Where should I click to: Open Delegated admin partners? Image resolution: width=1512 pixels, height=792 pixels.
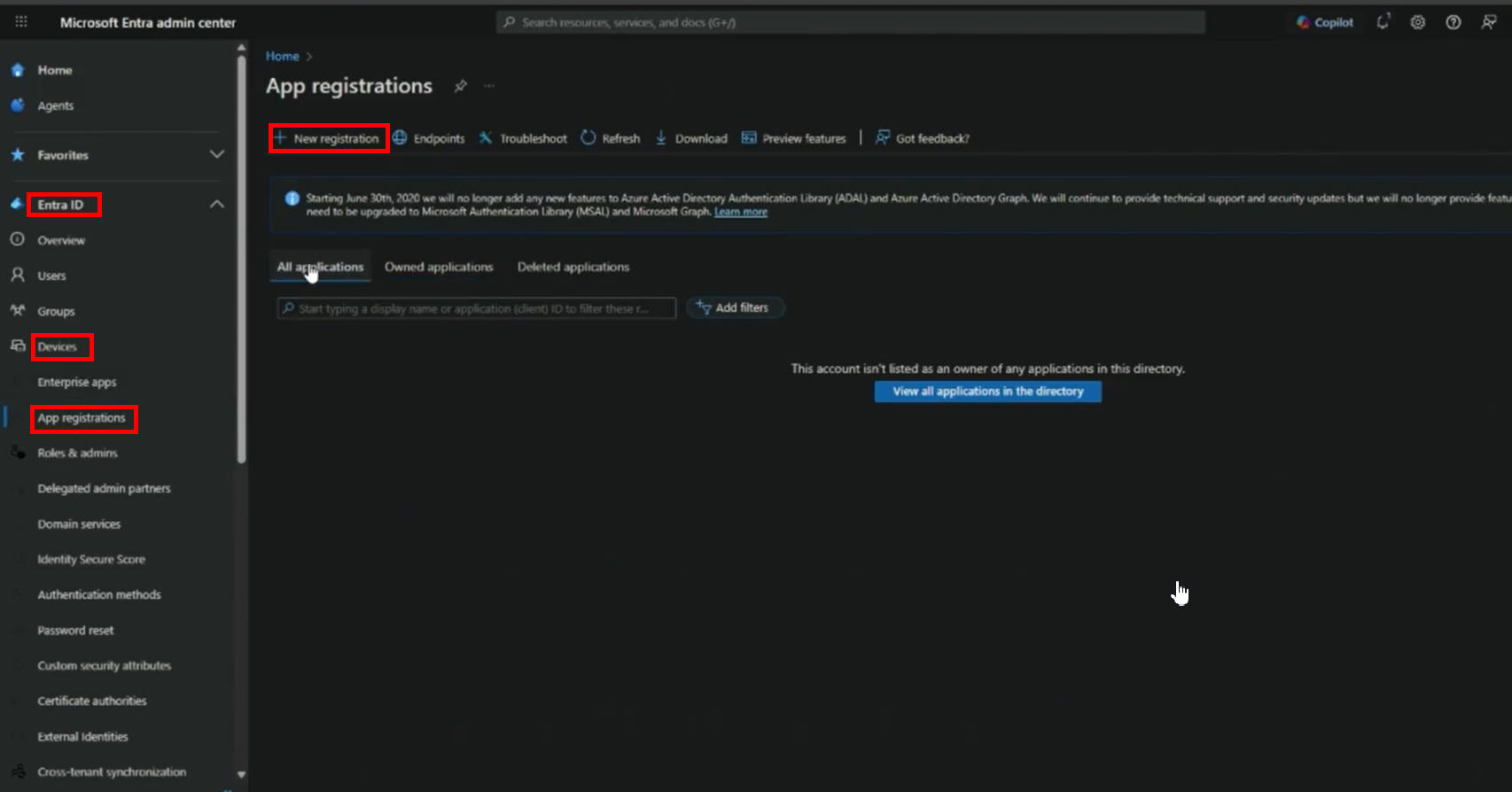[x=104, y=488]
